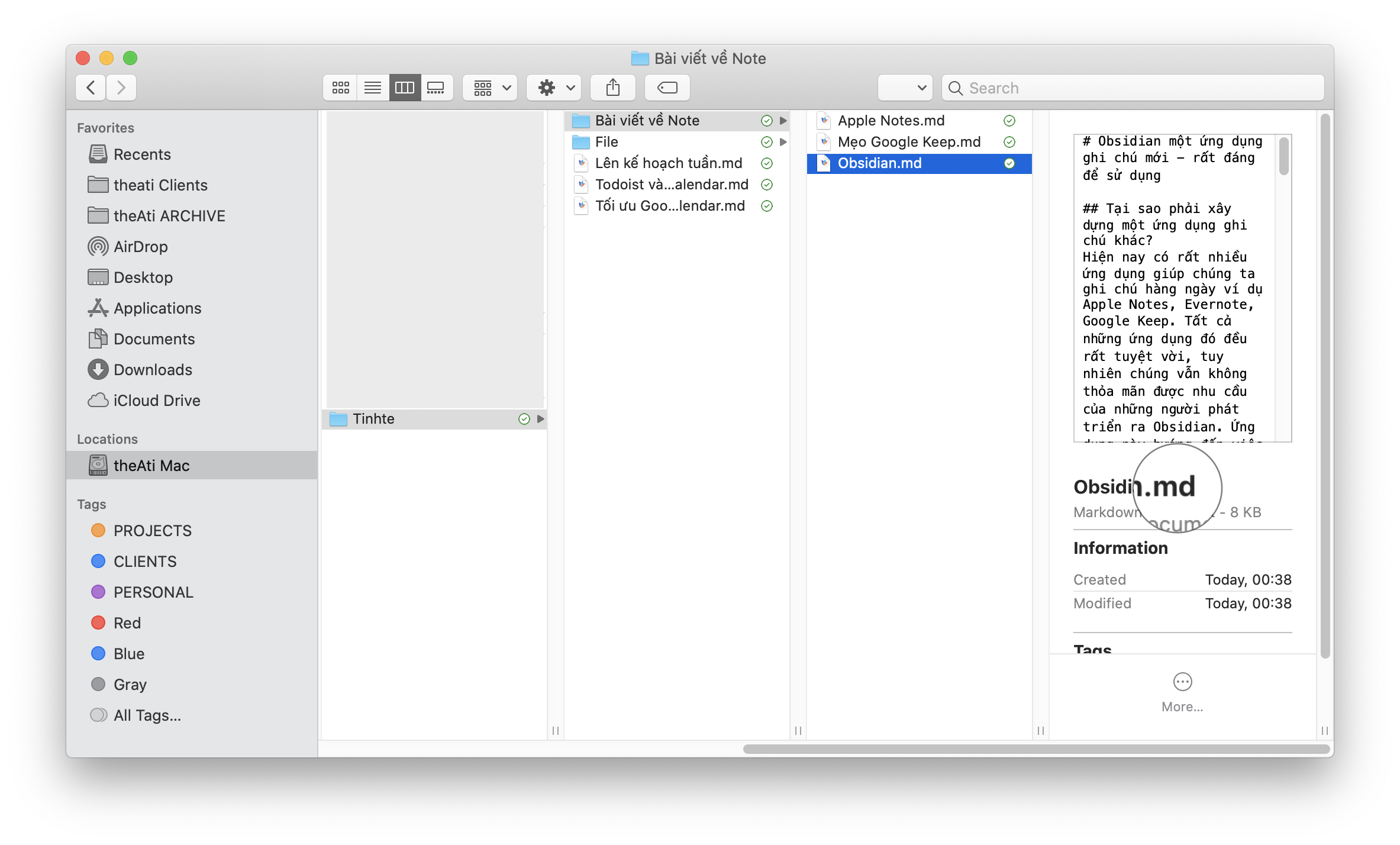Click sync status checkmark beside Obsidian.md
1400x845 pixels.
[1009, 163]
